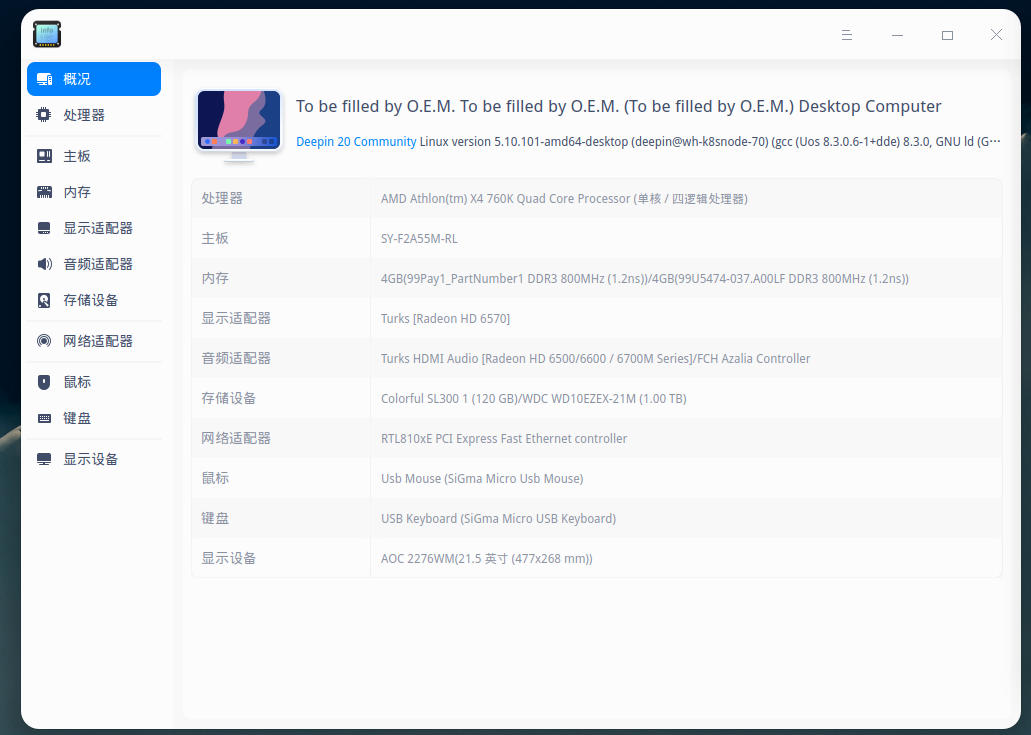Image resolution: width=1031 pixels, height=735 pixels.
Task: Click the 显示适配器 row label in table
Action: tap(236, 318)
